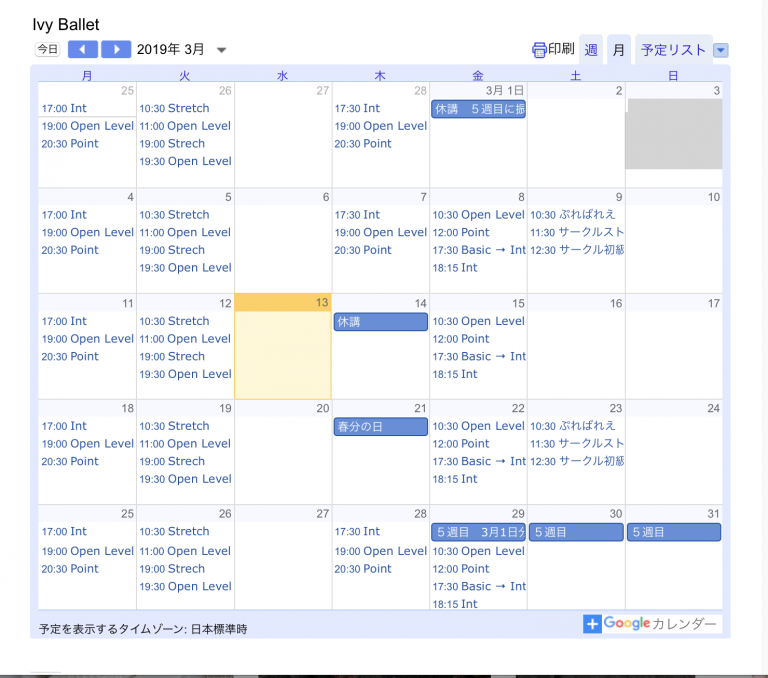This screenshot has width=768, height=678.
Task: Click the 今日 button
Action: click(47, 49)
